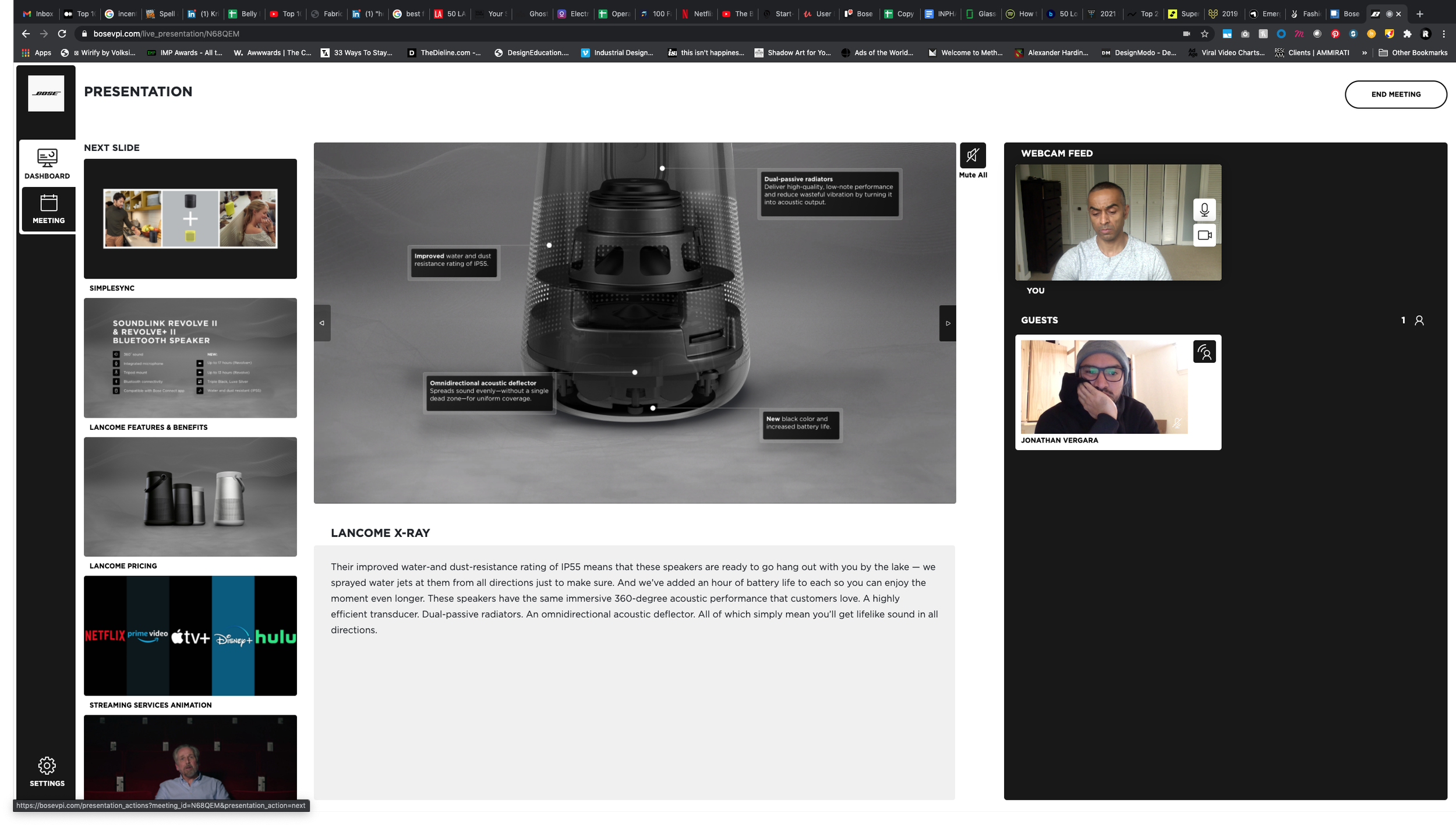Click browser forward arrow

click(x=44, y=34)
